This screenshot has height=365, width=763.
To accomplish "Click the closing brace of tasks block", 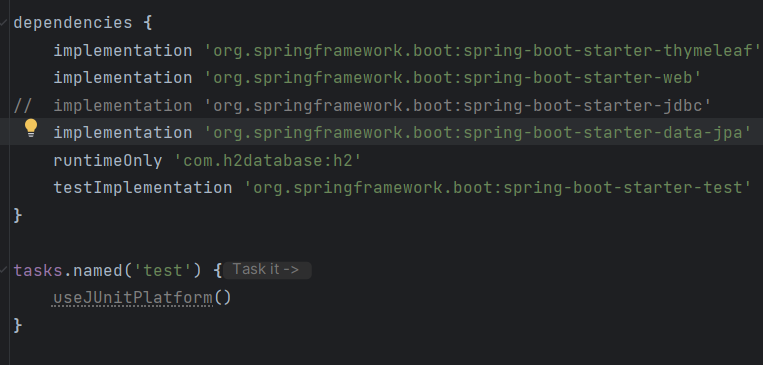I will [x=18, y=325].
